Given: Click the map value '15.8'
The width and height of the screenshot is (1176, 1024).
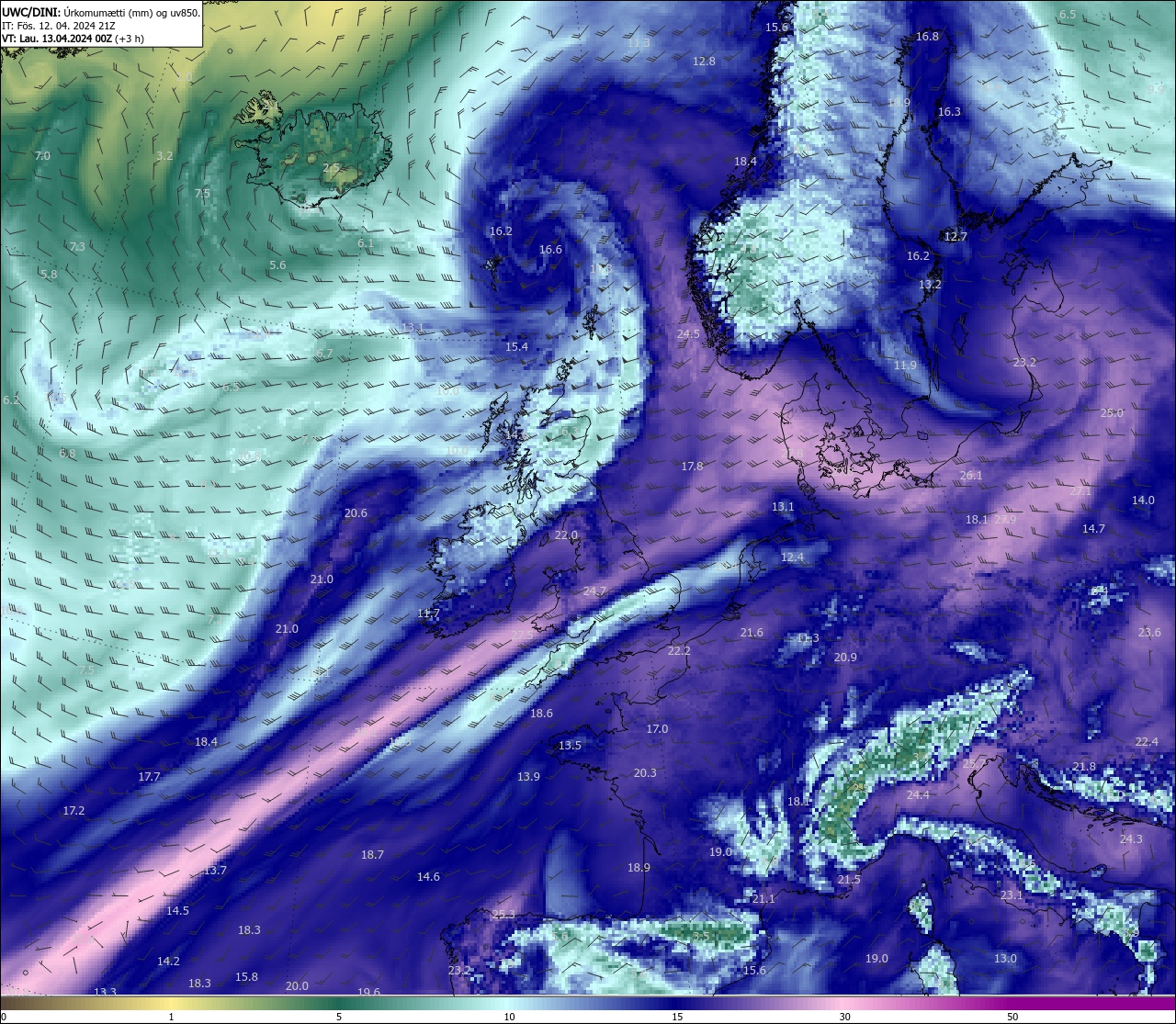Looking at the screenshot, I should [246, 977].
